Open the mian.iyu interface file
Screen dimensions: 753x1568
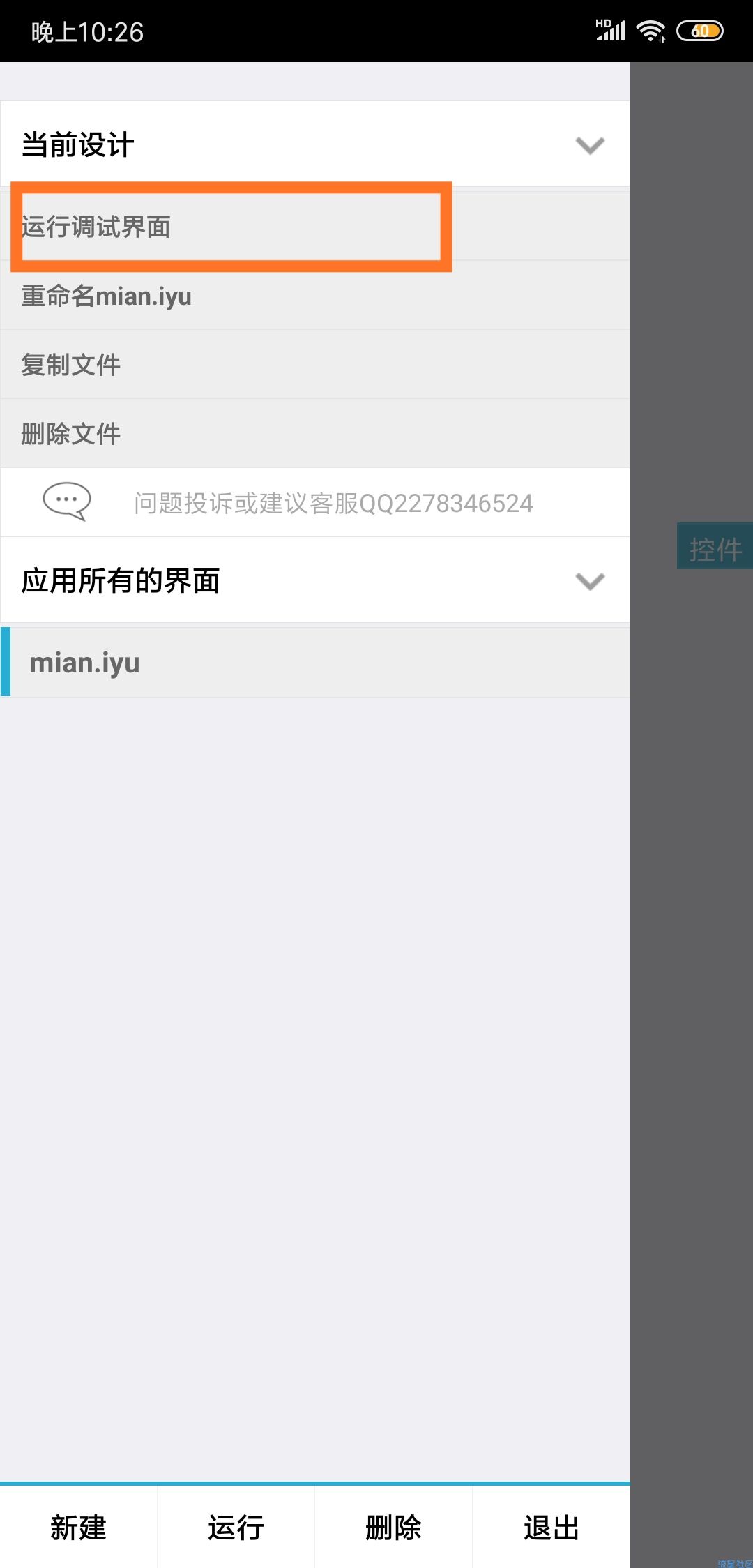click(x=315, y=662)
